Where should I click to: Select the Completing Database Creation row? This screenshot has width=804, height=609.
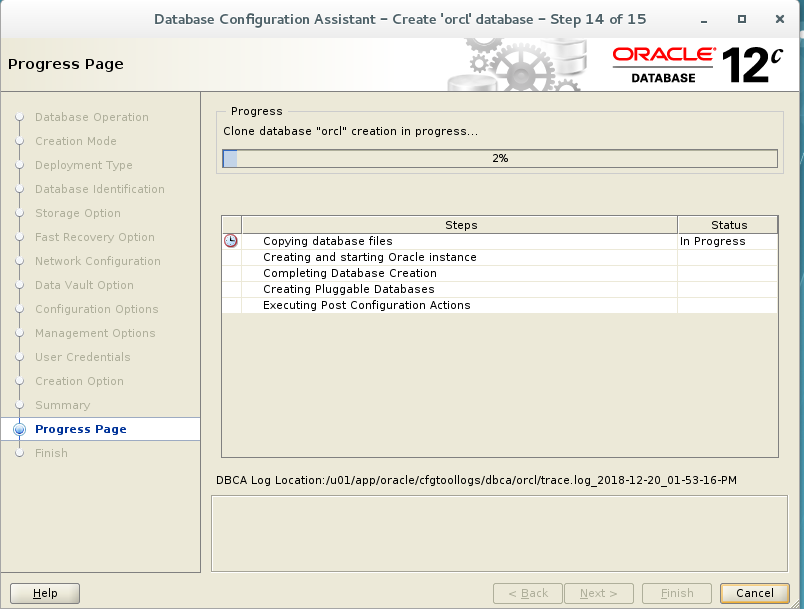pyautogui.click(x=500, y=273)
